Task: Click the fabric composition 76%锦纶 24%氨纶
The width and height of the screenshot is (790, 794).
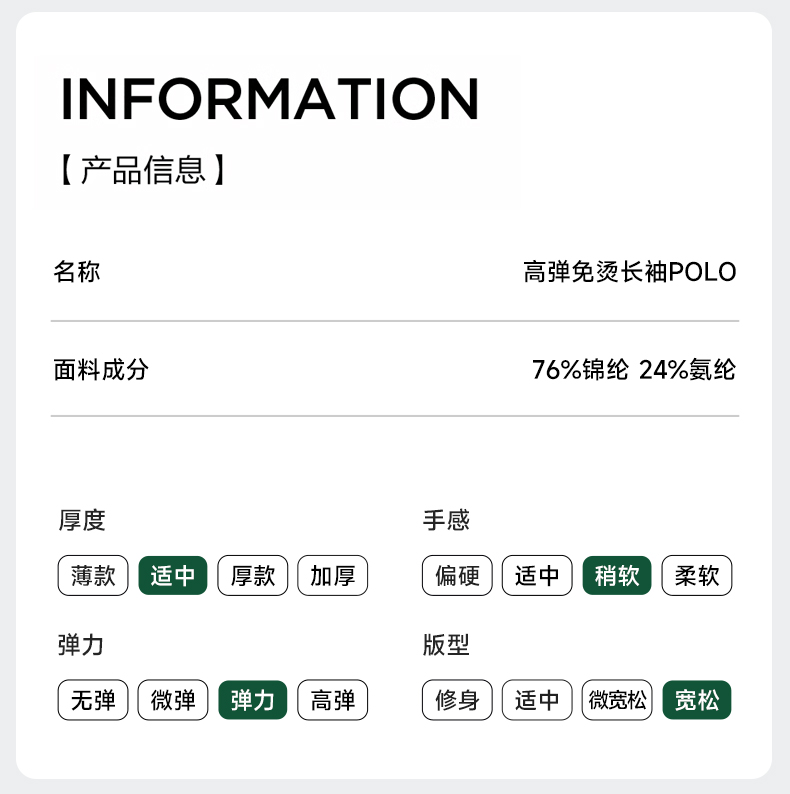Action: [x=634, y=370]
